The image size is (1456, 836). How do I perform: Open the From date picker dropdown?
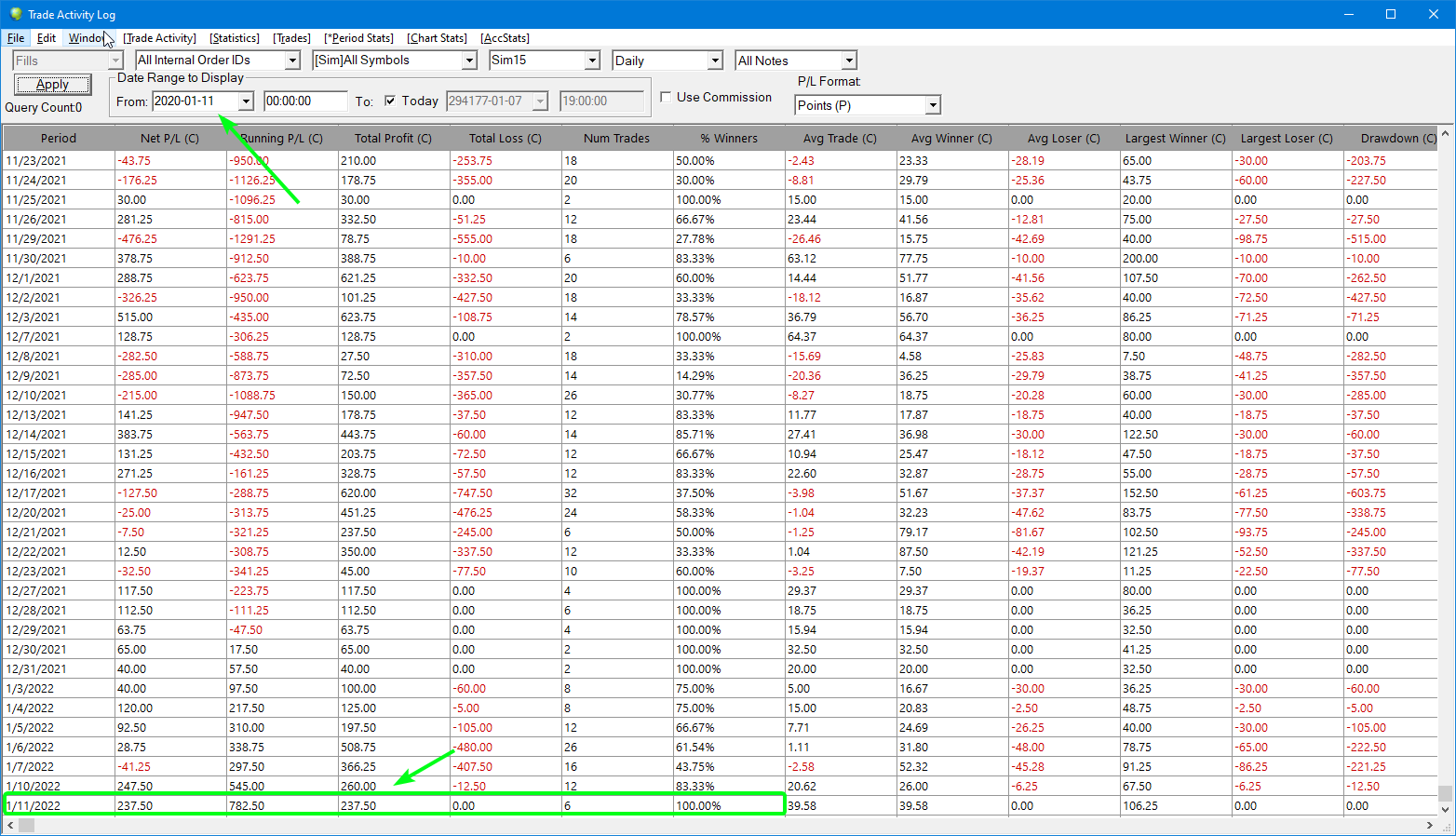(246, 101)
